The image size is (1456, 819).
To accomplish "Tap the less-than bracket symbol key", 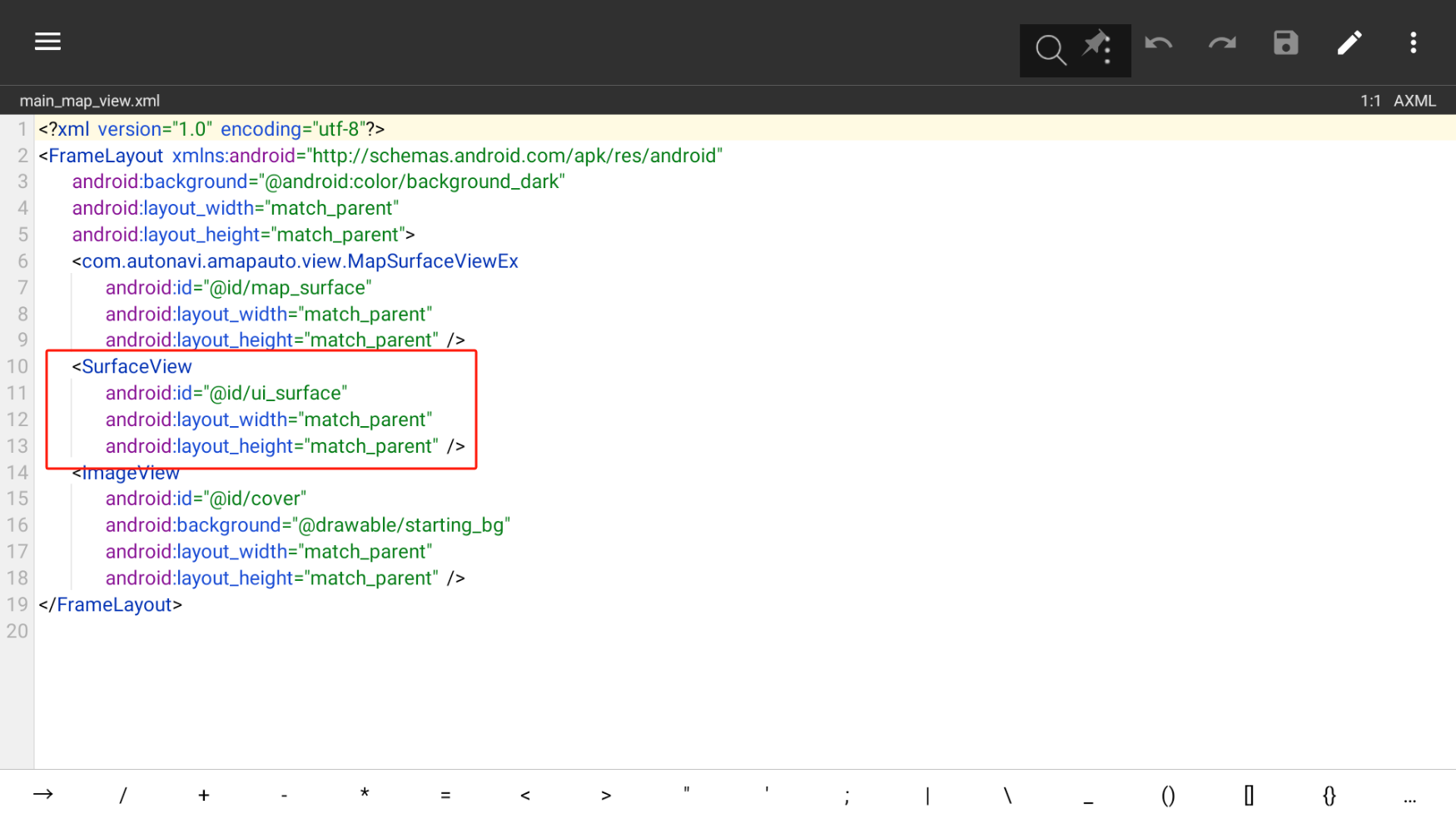I will 525,795.
